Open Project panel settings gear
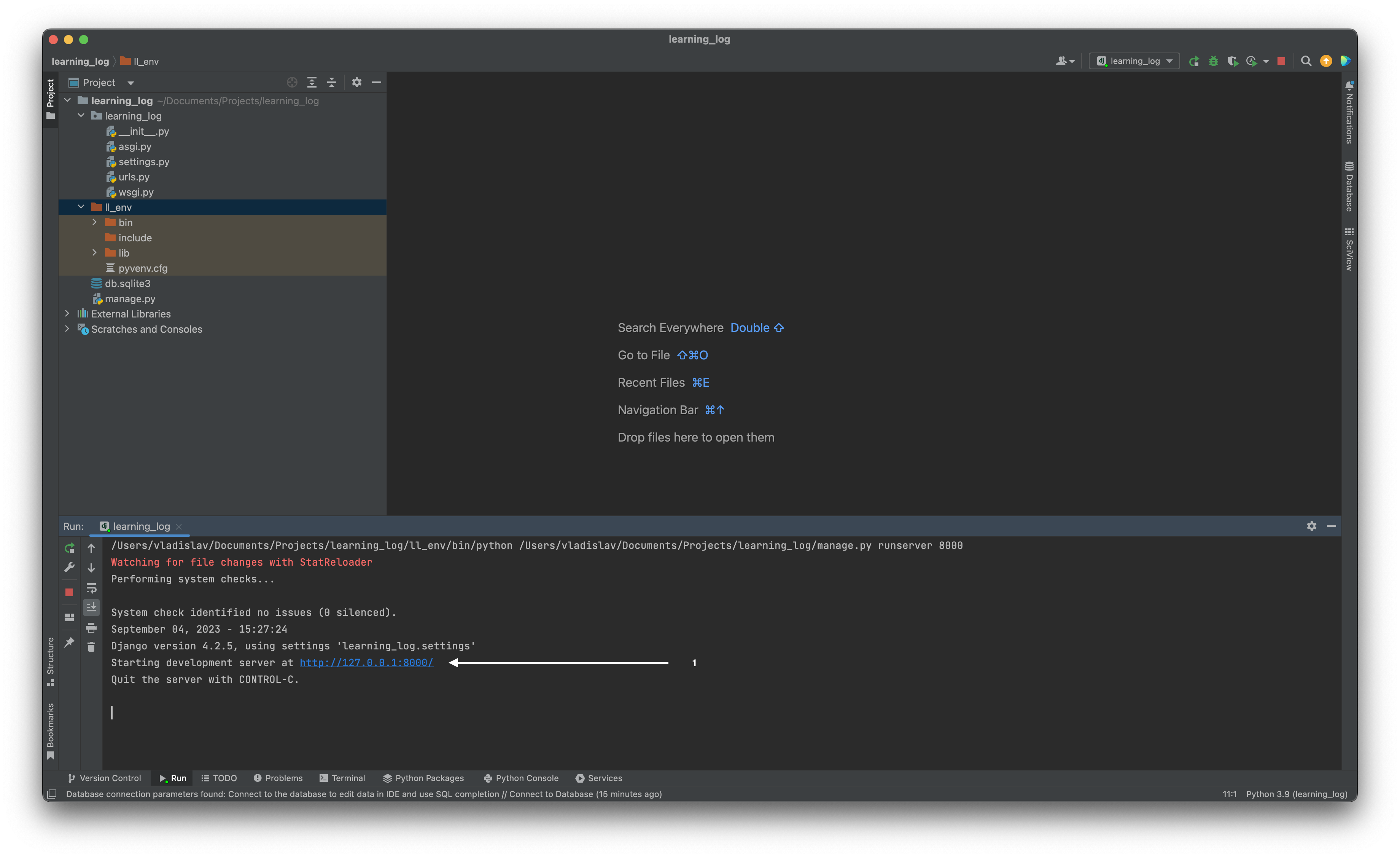1400x858 pixels. click(x=356, y=83)
